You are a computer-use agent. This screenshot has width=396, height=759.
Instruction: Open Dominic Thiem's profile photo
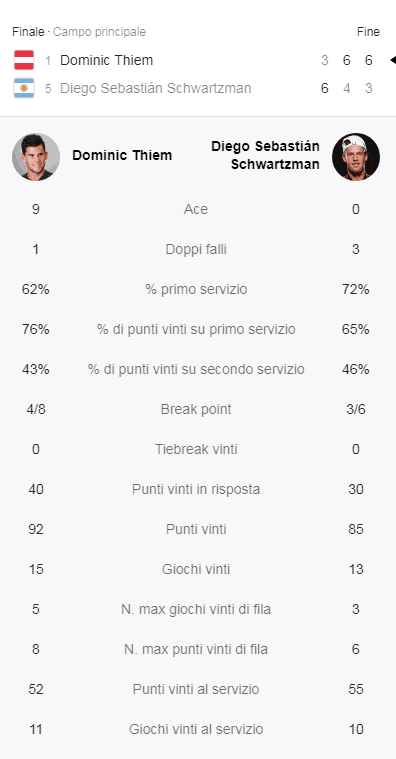pos(36,157)
